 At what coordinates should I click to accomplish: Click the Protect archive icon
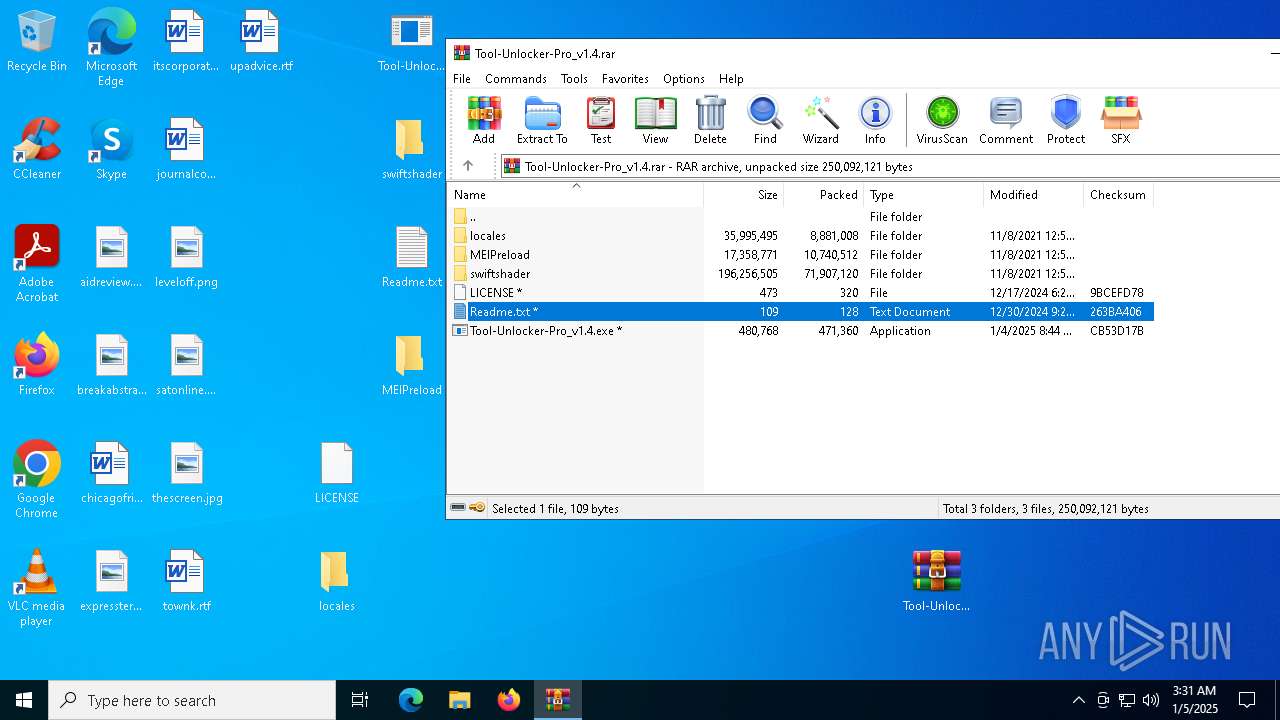pos(1066,120)
